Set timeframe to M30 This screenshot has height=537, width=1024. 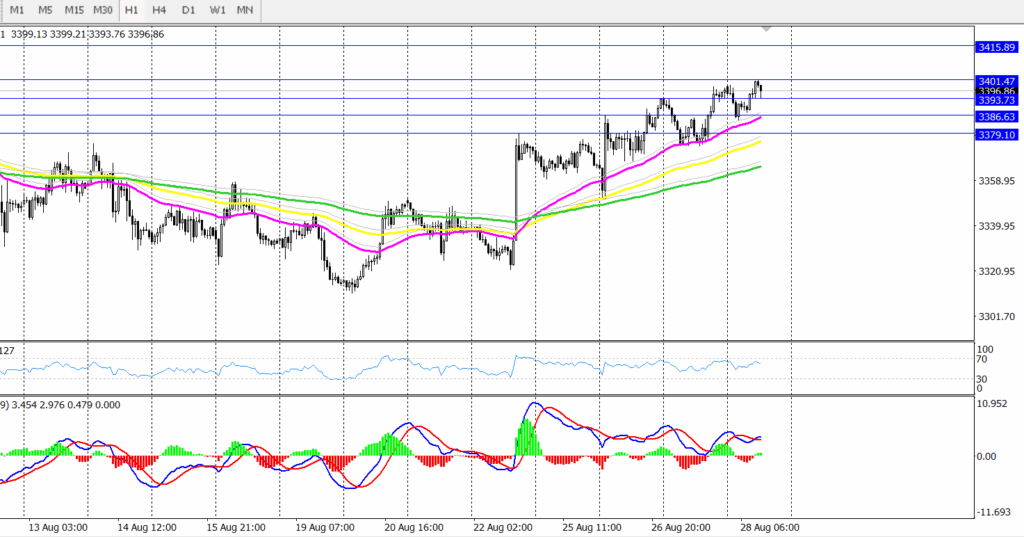coord(102,10)
